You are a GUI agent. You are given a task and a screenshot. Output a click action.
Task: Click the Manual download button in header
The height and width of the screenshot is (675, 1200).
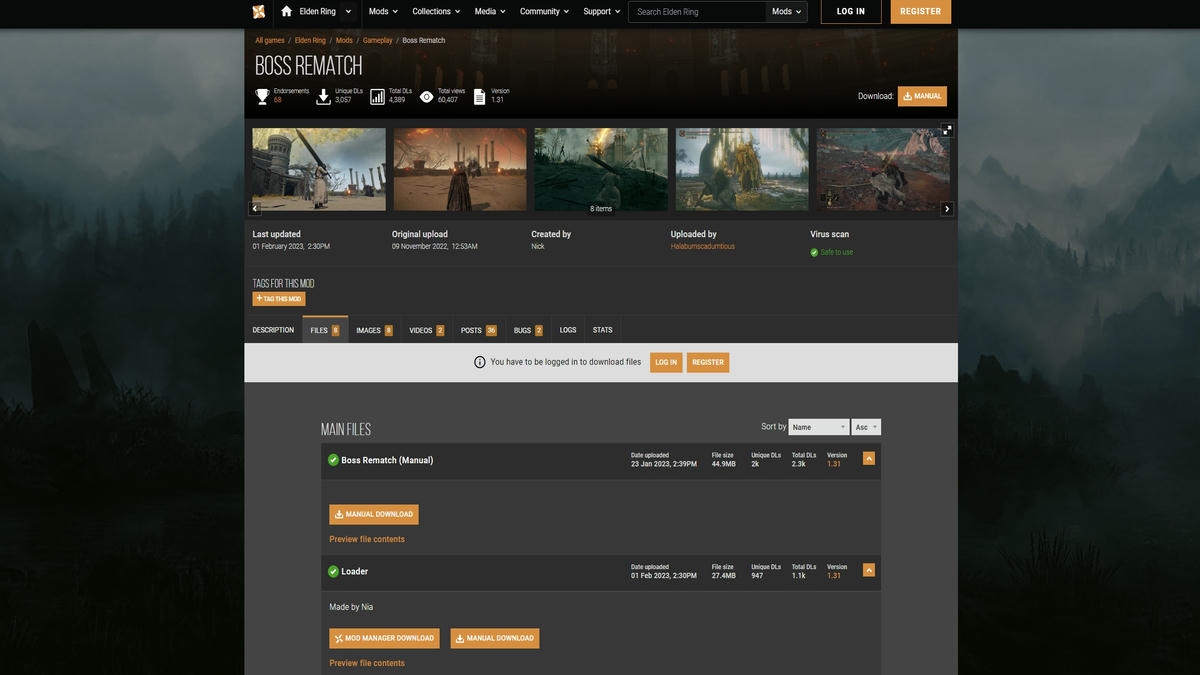point(922,96)
